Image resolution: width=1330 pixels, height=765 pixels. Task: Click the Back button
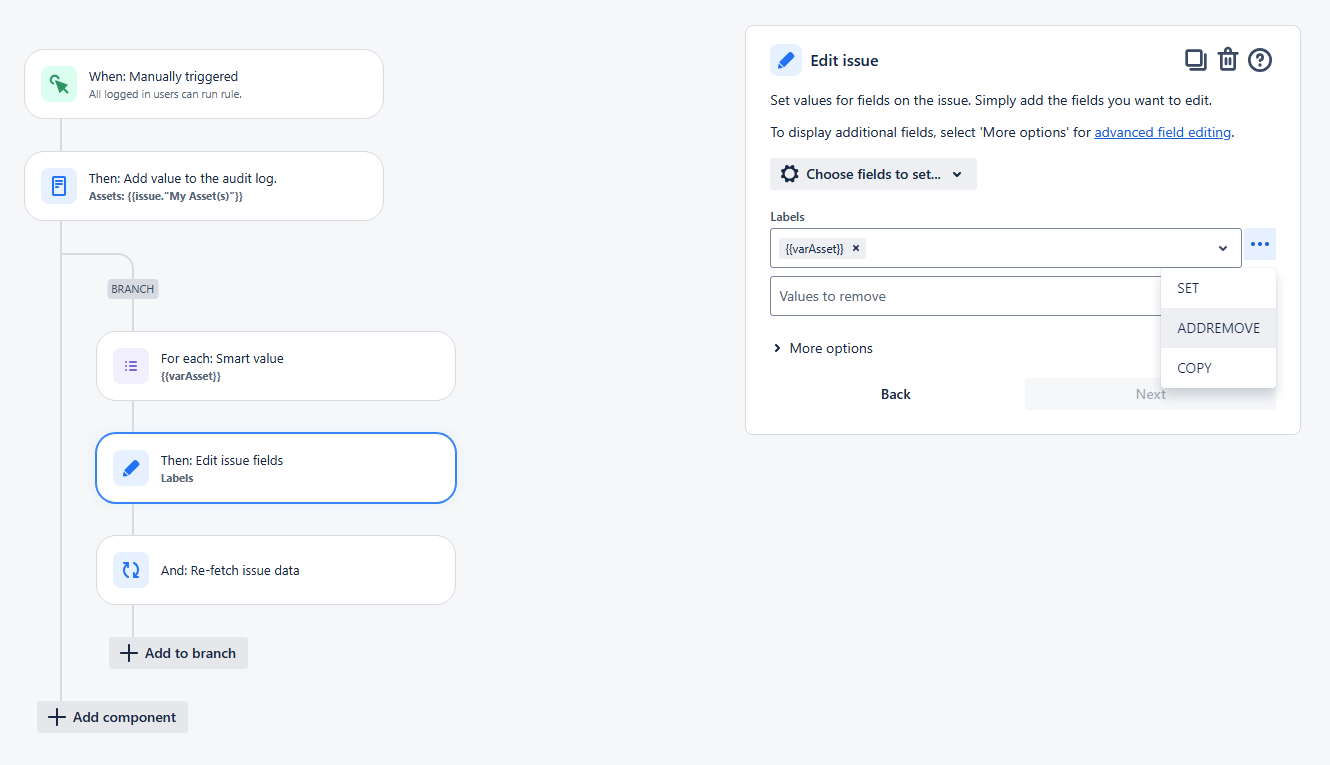(x=895, y=393)
